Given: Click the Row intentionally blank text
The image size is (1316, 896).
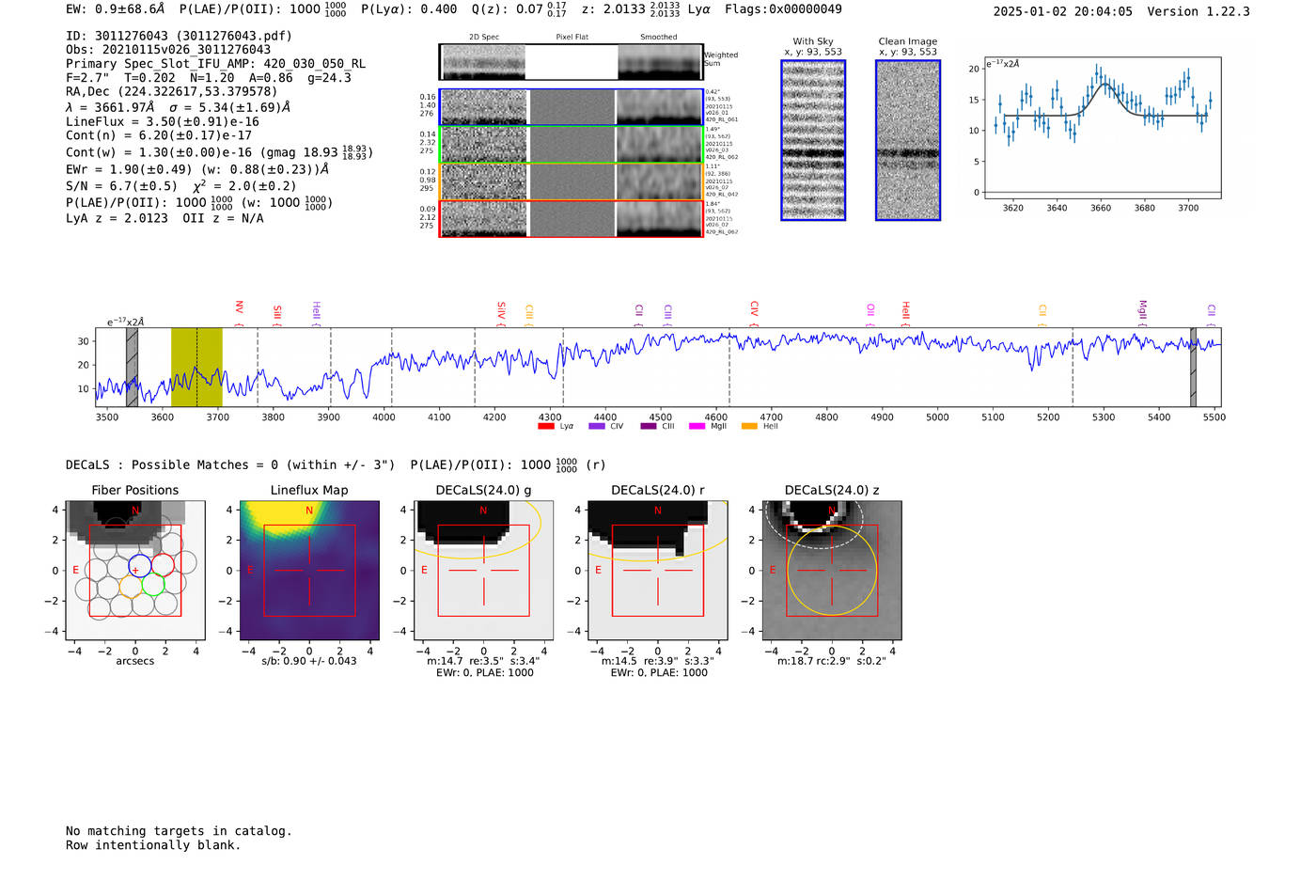Looking at the screenshot, I should coord(153,845).
